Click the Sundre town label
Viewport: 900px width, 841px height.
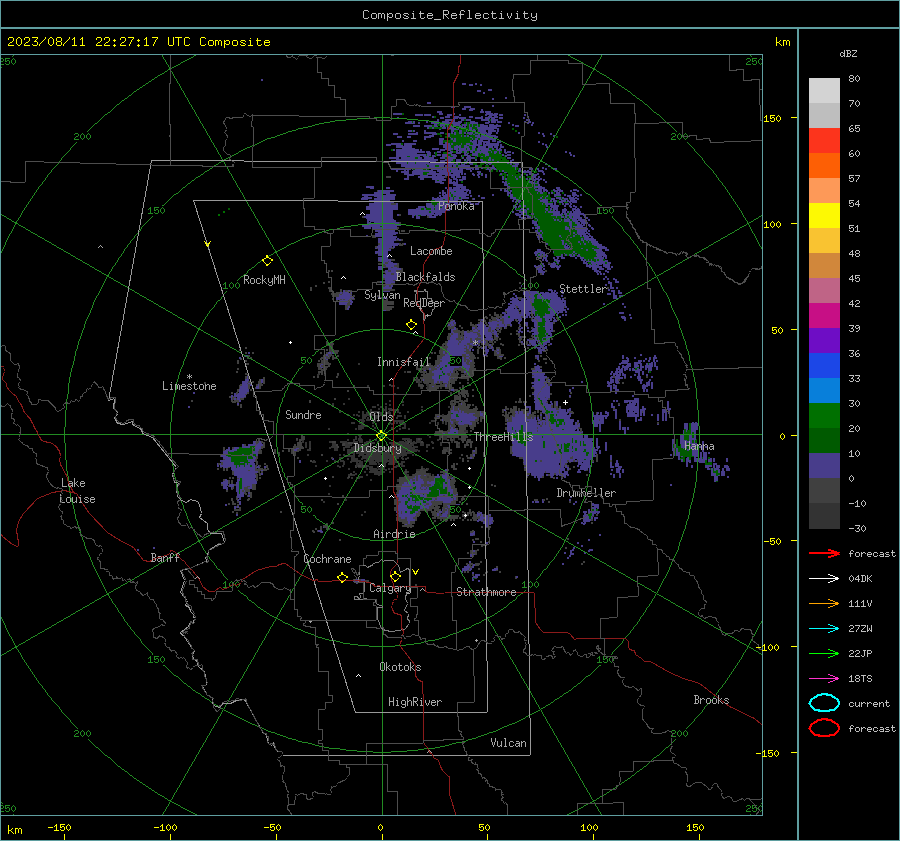303,415
